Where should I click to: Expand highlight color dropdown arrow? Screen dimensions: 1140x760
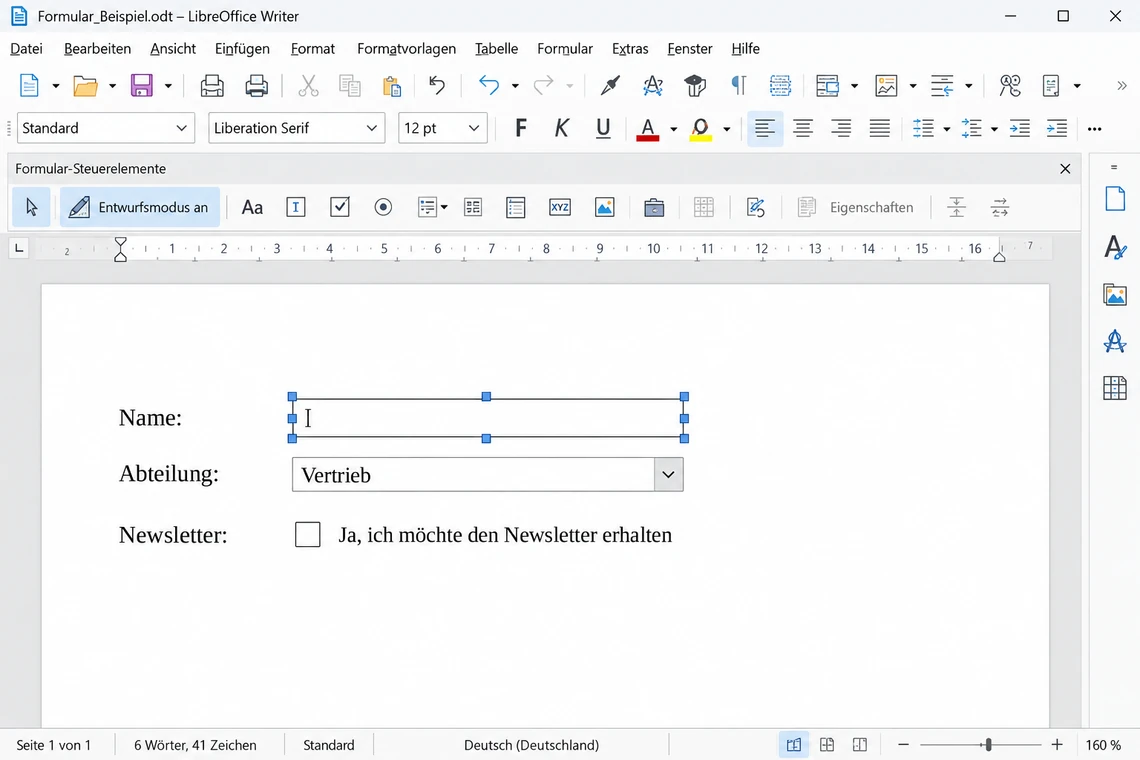726,129
